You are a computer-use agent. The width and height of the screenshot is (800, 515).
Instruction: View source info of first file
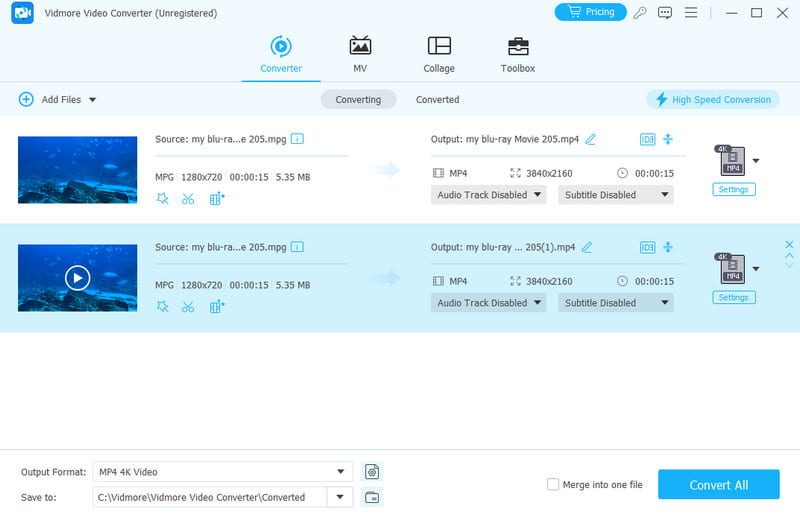(297, 139)
